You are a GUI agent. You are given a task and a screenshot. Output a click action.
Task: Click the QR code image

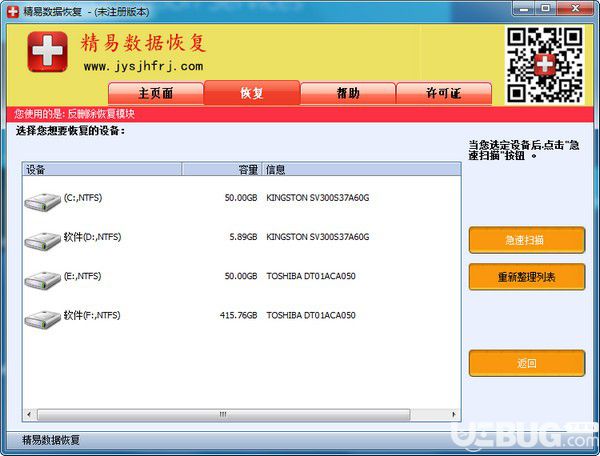tap(545, 65)
